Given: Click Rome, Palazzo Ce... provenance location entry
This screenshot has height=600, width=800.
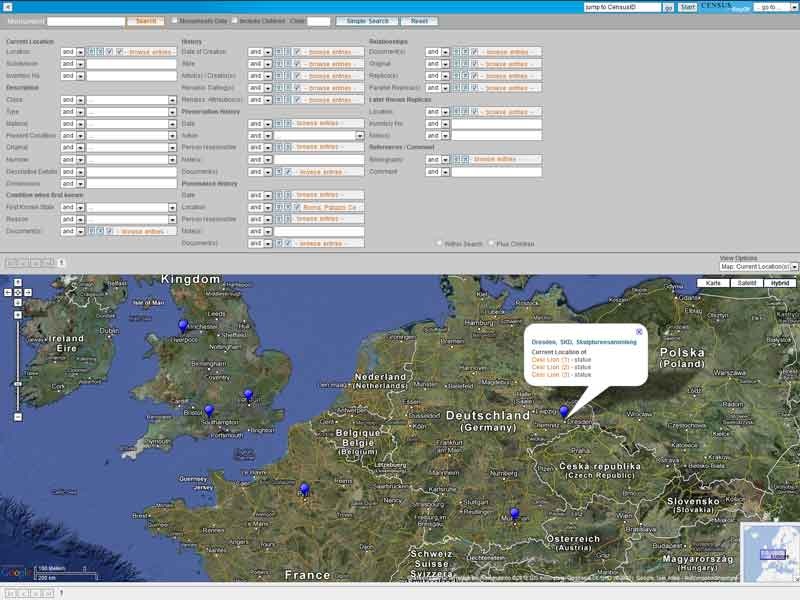Looking at the screenshot, I should click(330, 208).
